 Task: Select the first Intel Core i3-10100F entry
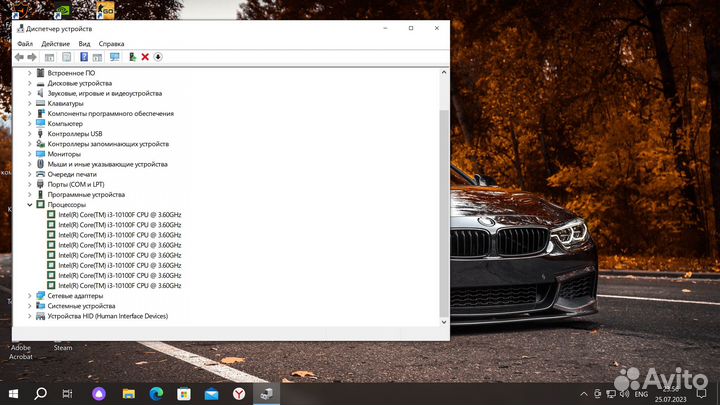[x=120, y=215]
